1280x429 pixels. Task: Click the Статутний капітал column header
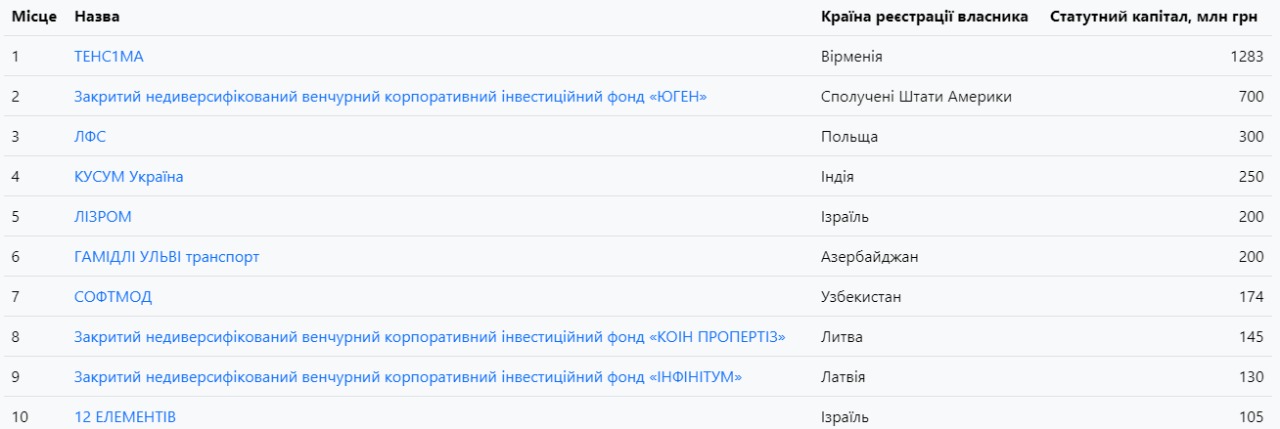(x=1156, y=17)
